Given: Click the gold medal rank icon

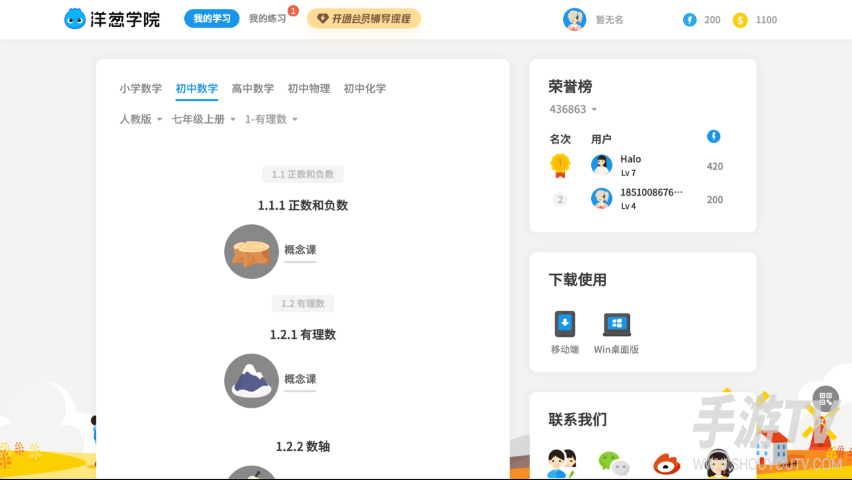Looking at the screenshot, I should click(560, 166).
